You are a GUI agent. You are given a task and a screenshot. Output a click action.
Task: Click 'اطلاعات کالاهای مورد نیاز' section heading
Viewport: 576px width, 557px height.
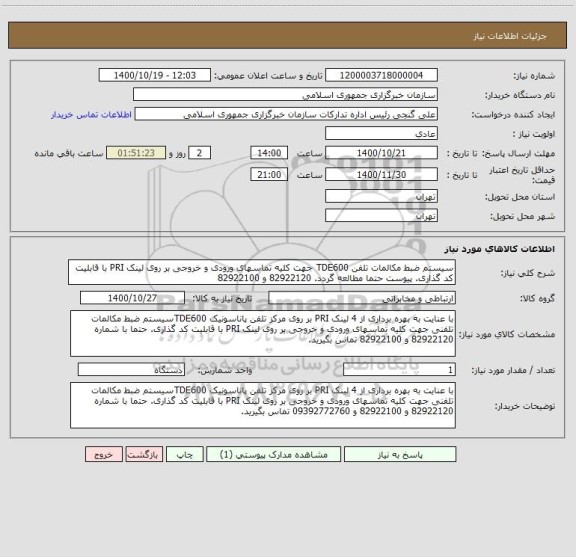(500, 249)
